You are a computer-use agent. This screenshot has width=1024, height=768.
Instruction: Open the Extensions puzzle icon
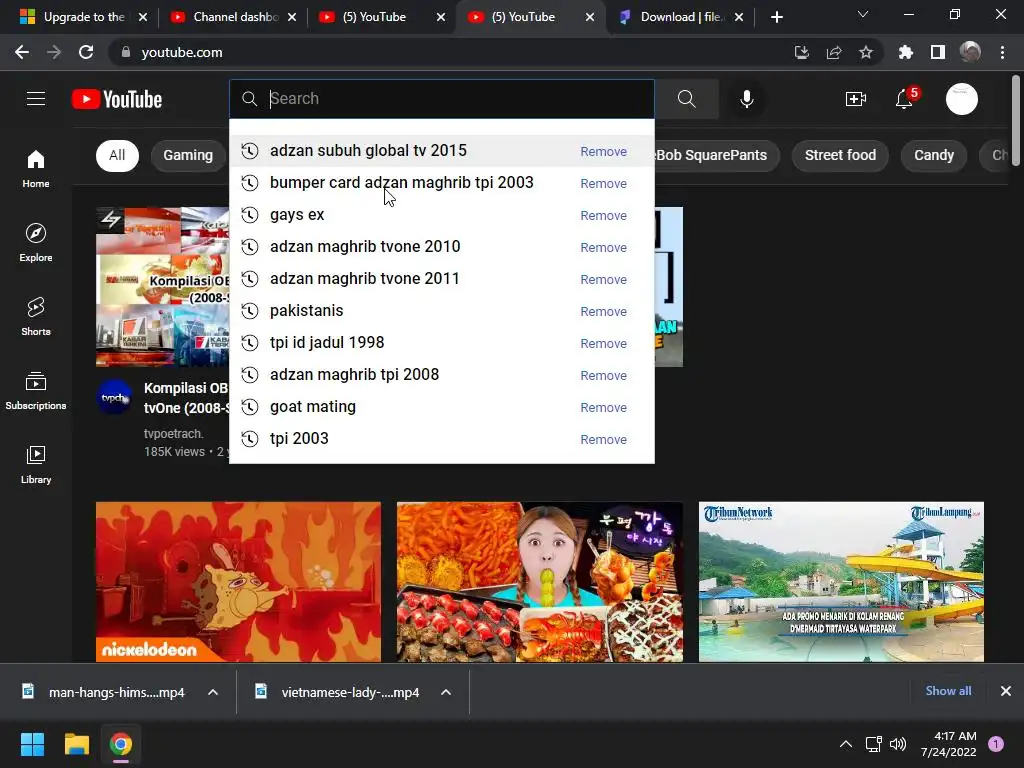905,52
